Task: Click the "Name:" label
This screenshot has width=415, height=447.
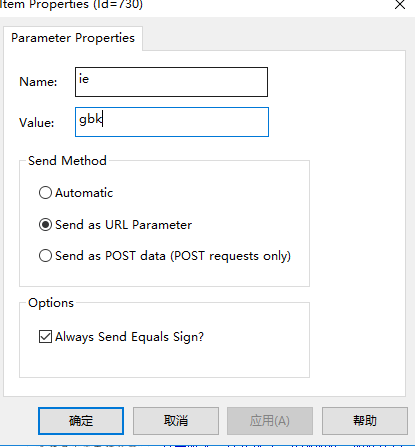Action: tap(38, 82)
